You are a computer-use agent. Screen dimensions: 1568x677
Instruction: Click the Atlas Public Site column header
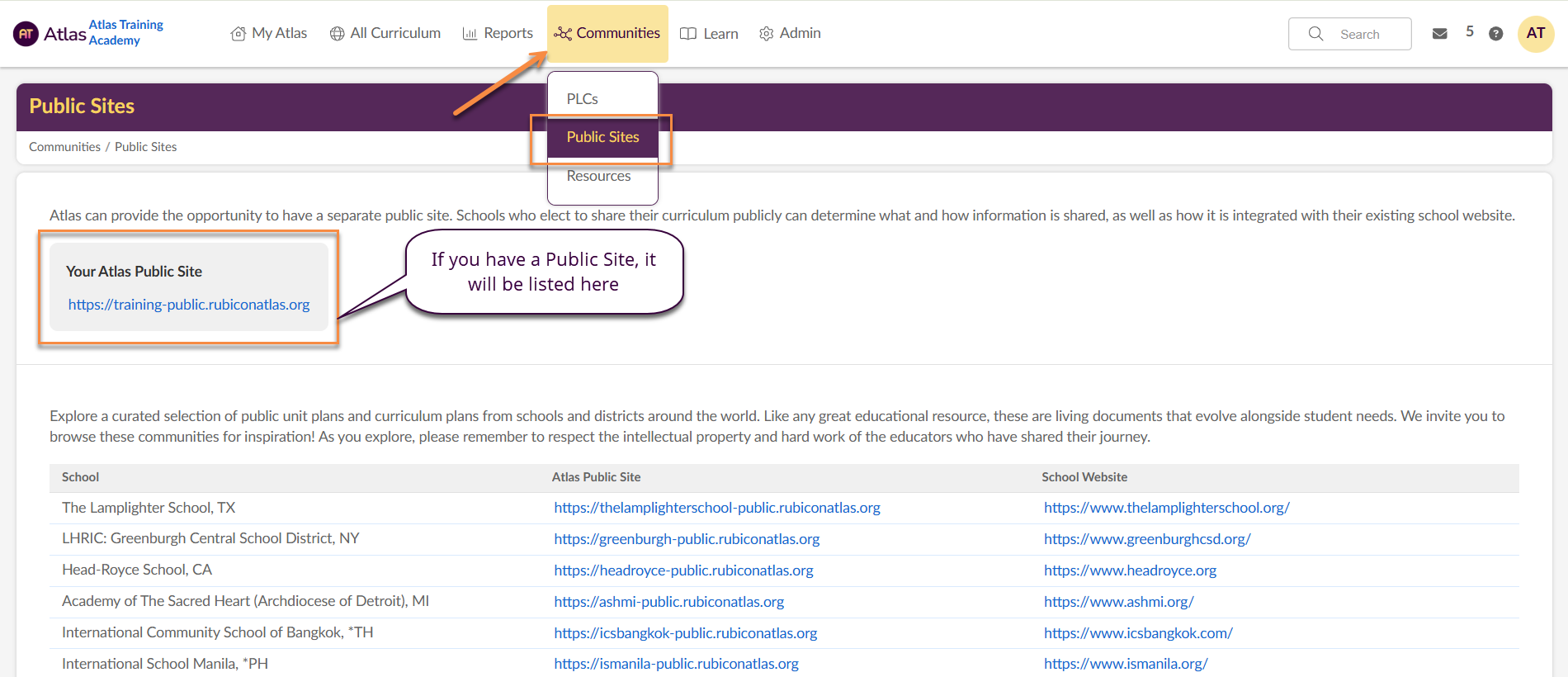click(x=596, y=477)
